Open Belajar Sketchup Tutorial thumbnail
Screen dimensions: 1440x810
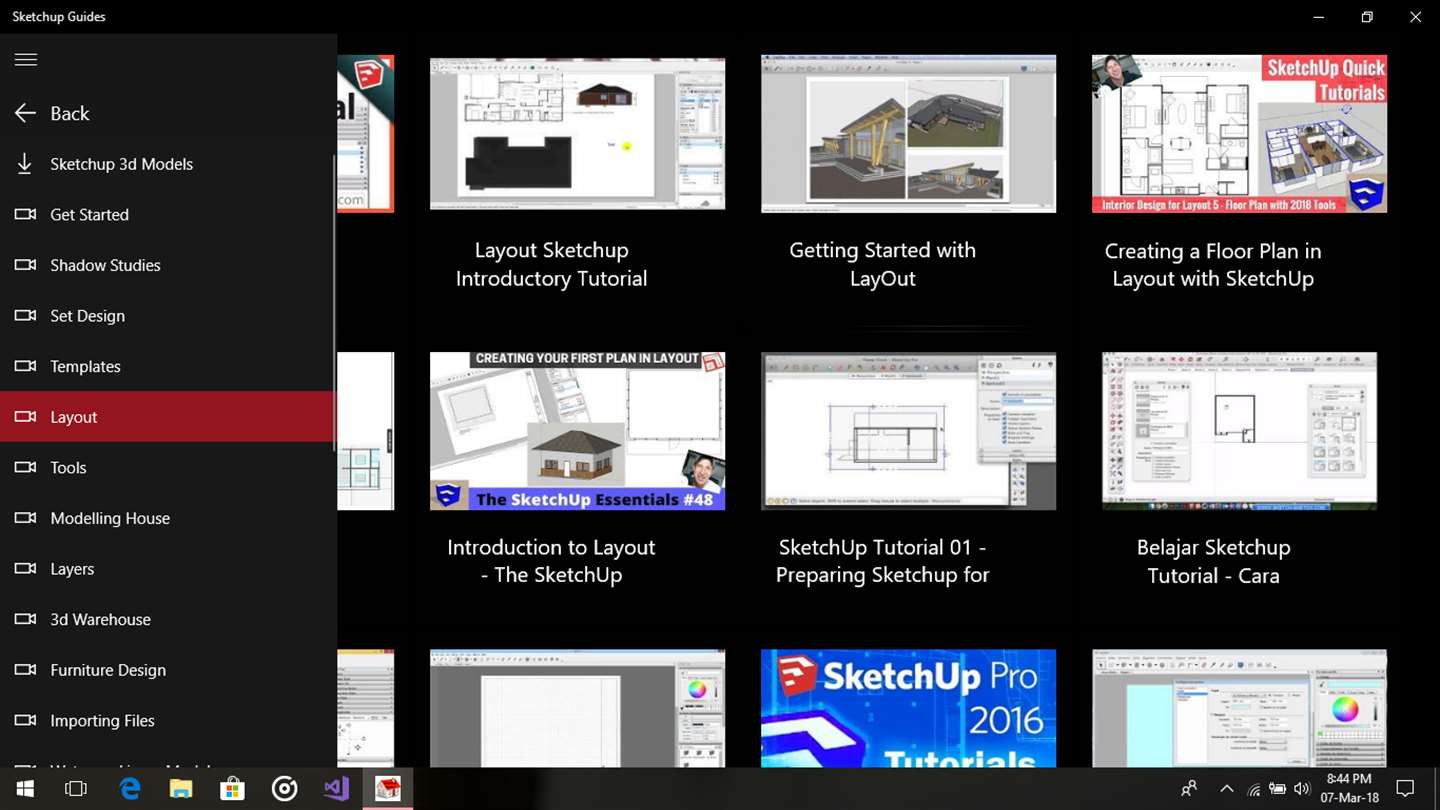click(1239, 430)
